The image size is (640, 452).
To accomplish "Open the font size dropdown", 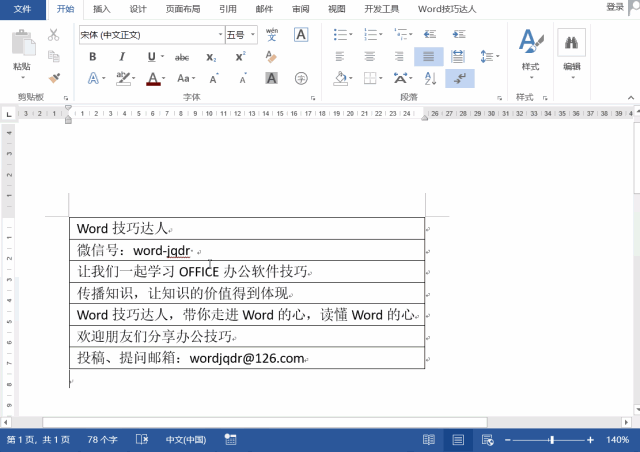I will coord(253,35).
